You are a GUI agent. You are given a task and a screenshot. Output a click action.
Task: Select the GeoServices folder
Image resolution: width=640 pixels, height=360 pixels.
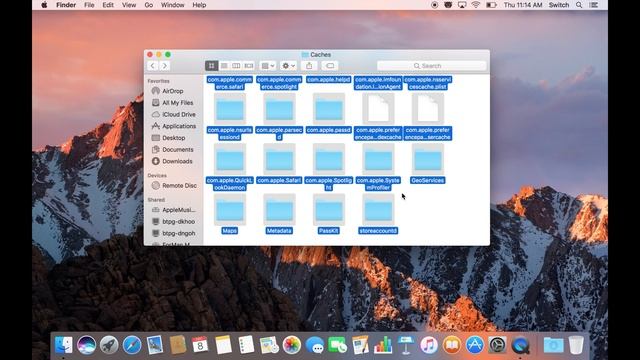[x=428, y=160]
